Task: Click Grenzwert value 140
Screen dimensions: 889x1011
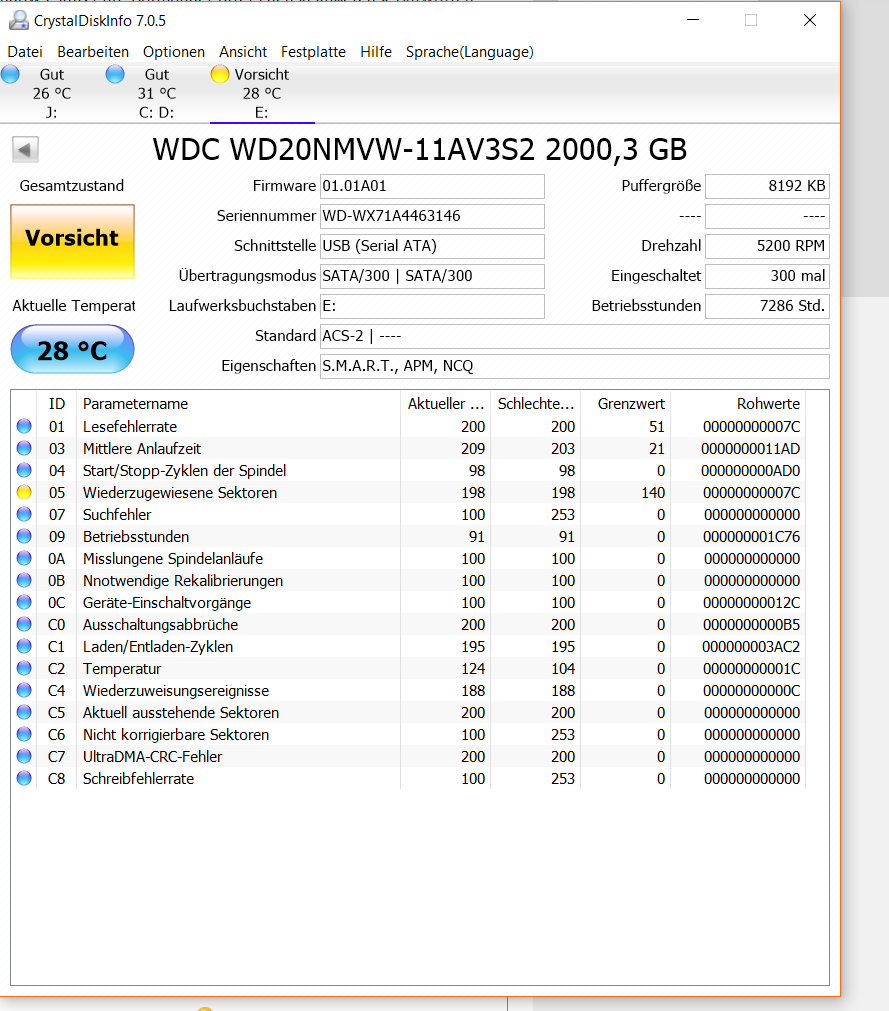Action: pos(653,493)
